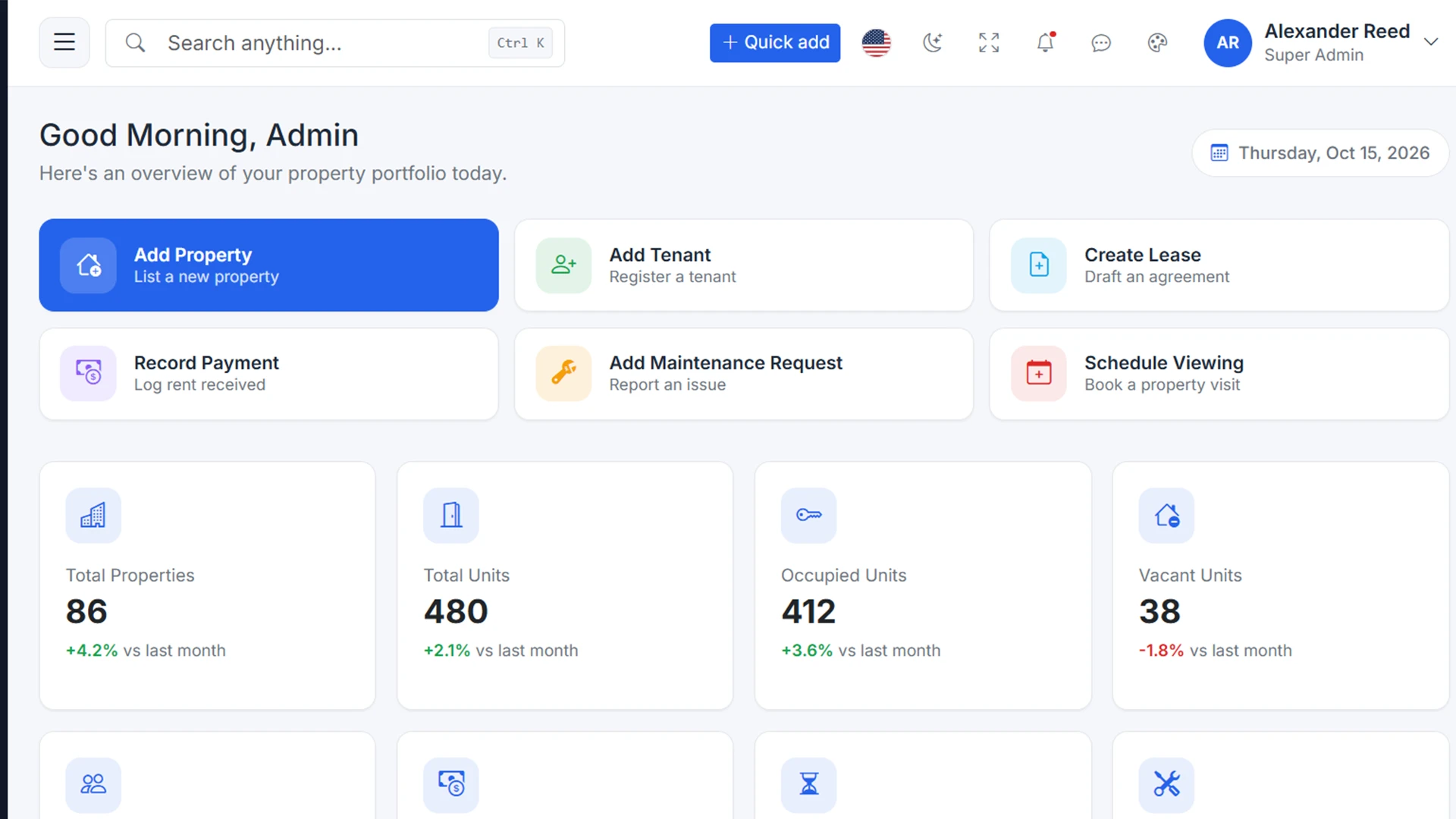The height and width of the screenshot is (819, 1456).
Task: Click the Total Properties building icon
Action: click(93, 516)
